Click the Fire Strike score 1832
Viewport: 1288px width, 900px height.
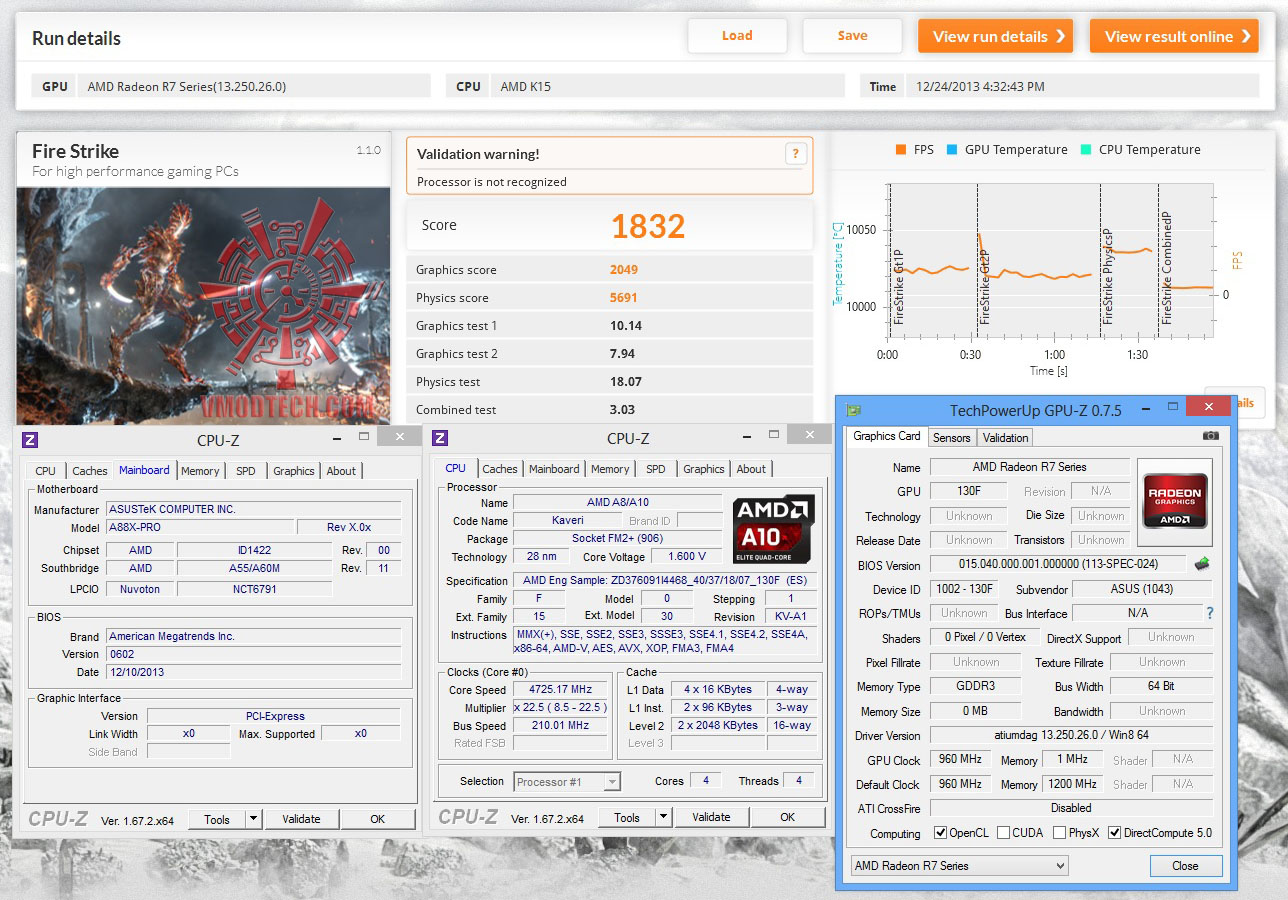648,226
